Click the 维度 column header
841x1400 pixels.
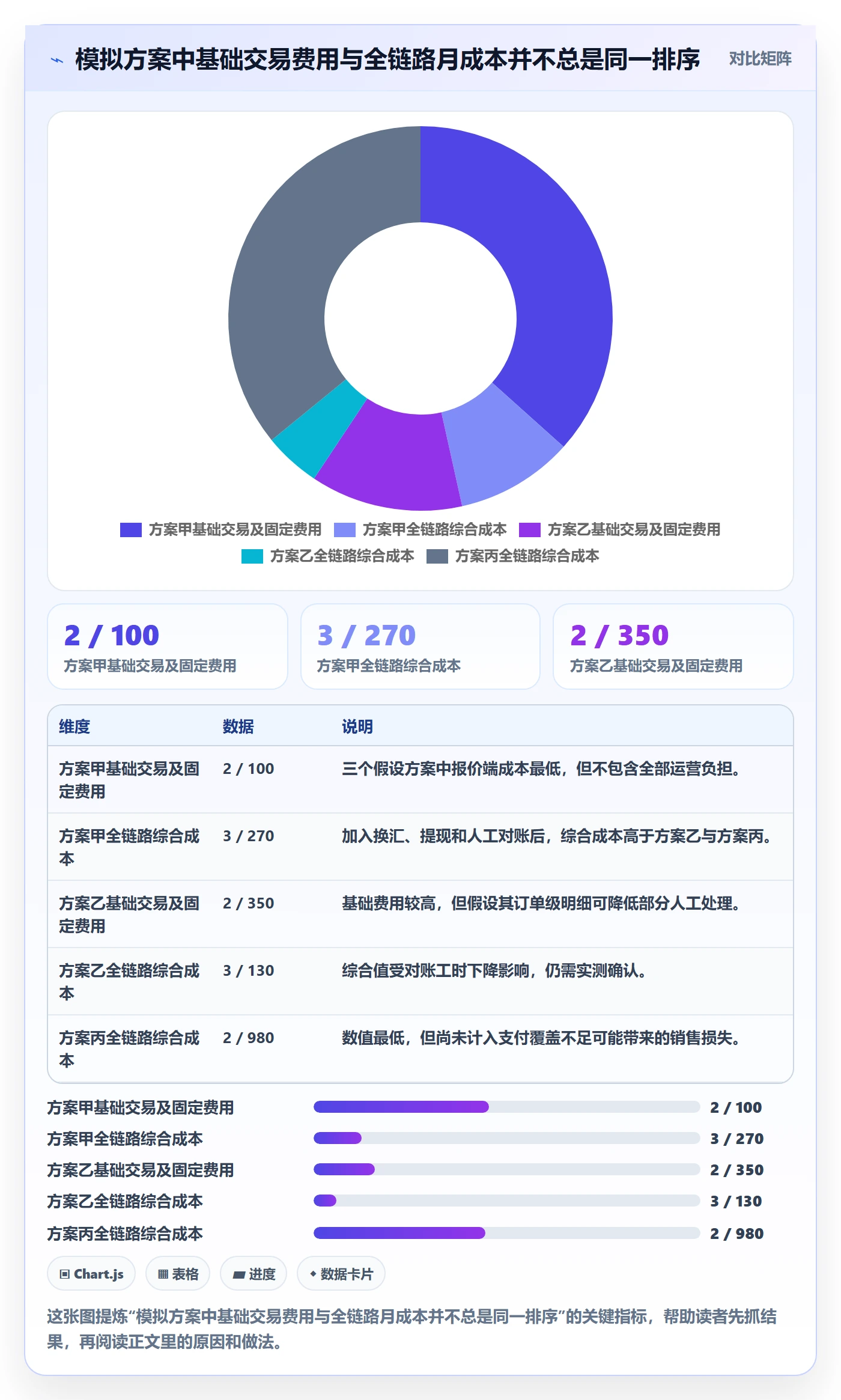(74, 726)
